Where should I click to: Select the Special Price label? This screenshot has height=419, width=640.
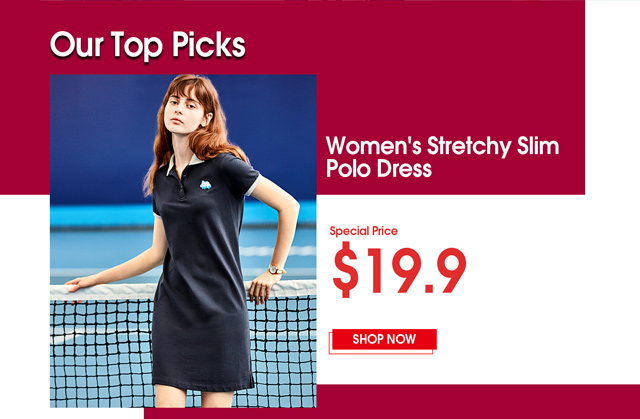coord(363,231)
